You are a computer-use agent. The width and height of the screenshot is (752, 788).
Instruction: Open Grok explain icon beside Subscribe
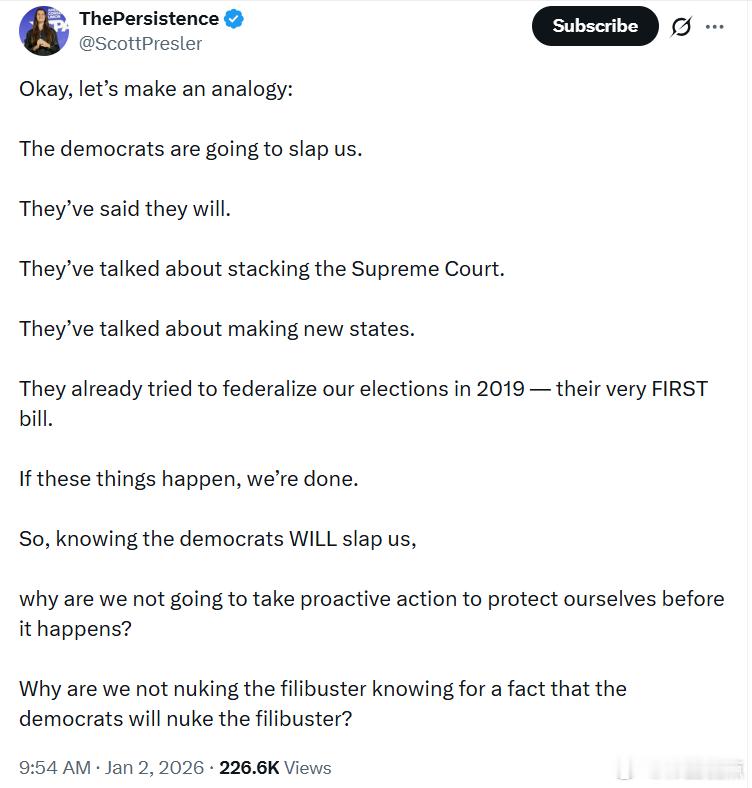pyautogui.click(x=681, y=26)
